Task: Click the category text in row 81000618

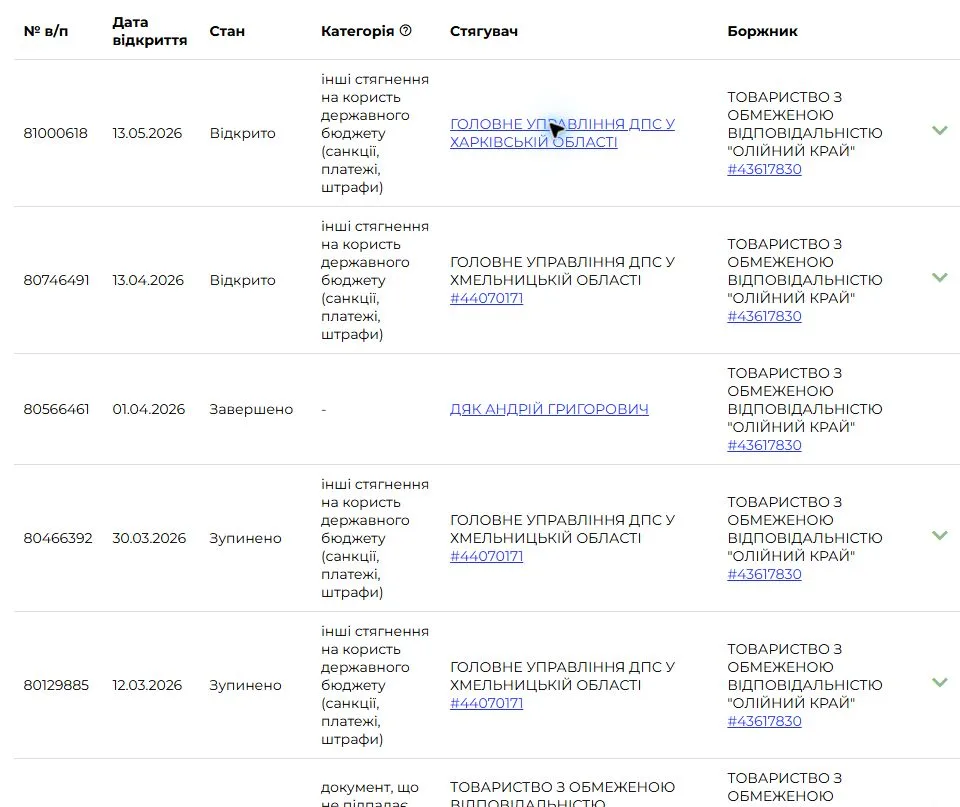Action: click(375, 133)
